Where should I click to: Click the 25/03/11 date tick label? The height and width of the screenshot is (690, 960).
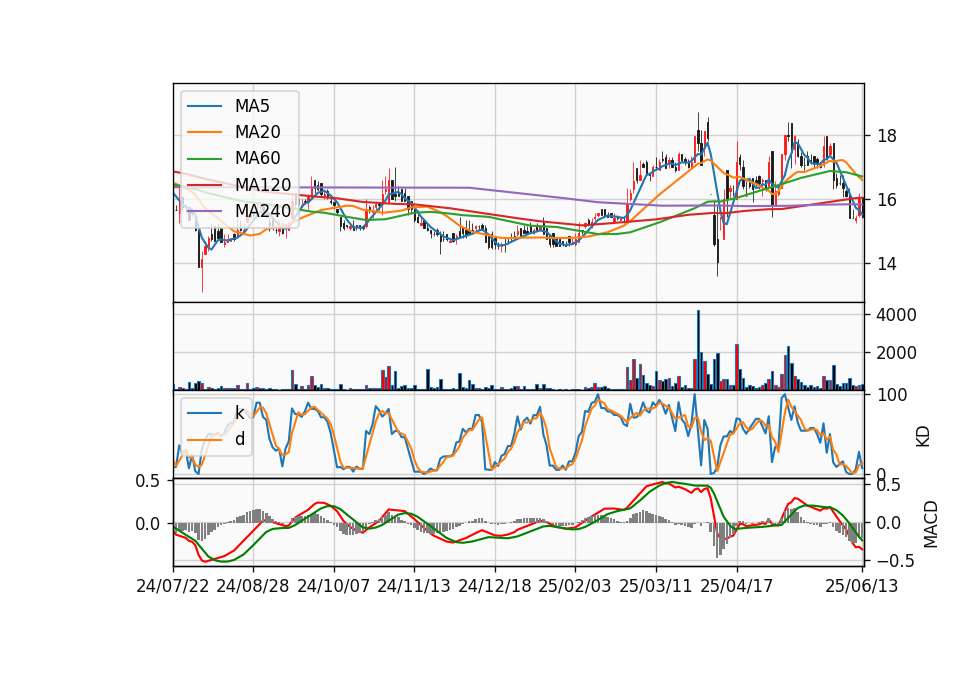click(x=656, y=586)
